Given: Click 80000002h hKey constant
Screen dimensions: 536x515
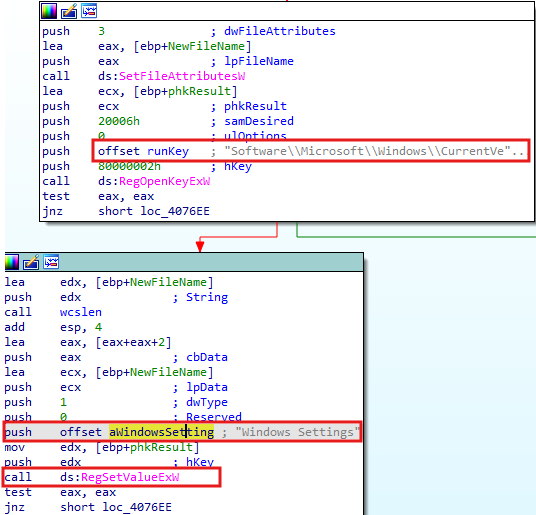Looking at the screenshot, I should [x=129, y=166].
